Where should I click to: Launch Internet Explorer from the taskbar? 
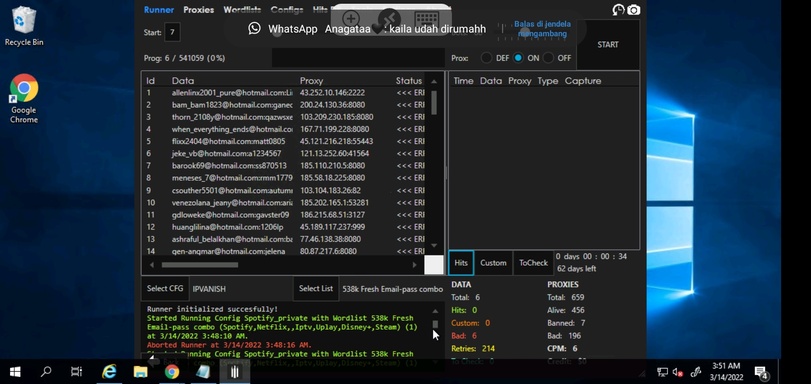(x=109, y=372)
